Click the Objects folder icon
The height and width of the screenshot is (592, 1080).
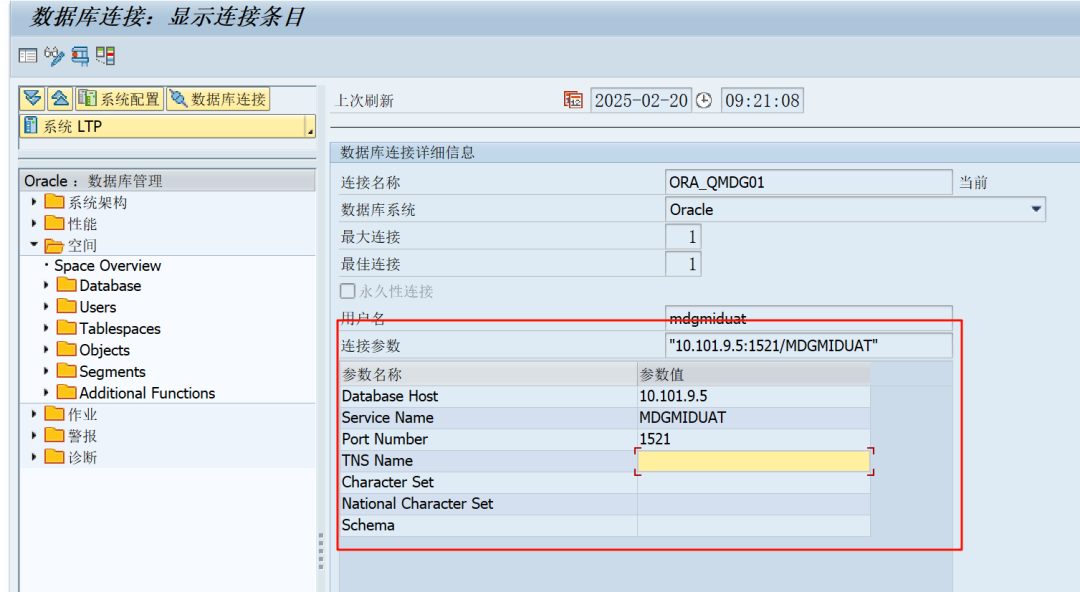[x=67, y=349]
